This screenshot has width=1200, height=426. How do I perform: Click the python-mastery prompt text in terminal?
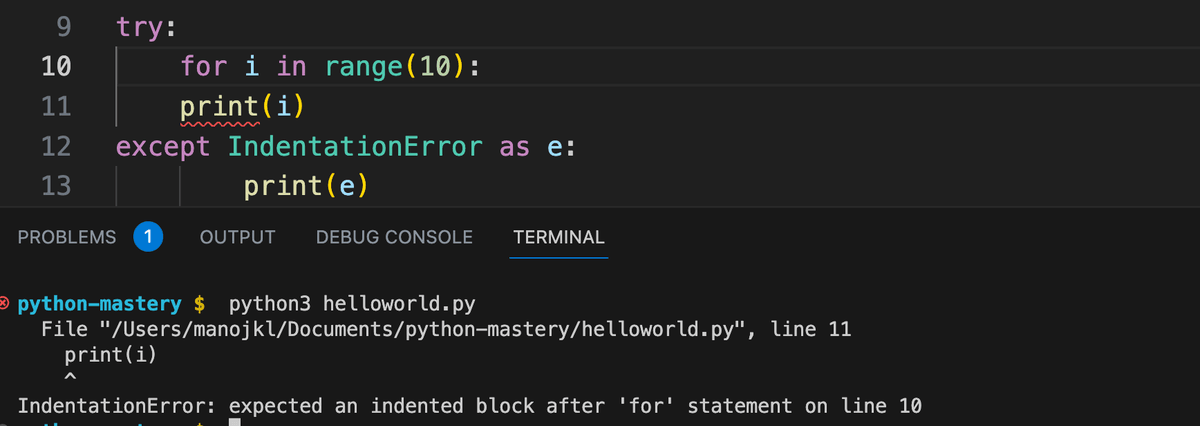tap(100, 302)
